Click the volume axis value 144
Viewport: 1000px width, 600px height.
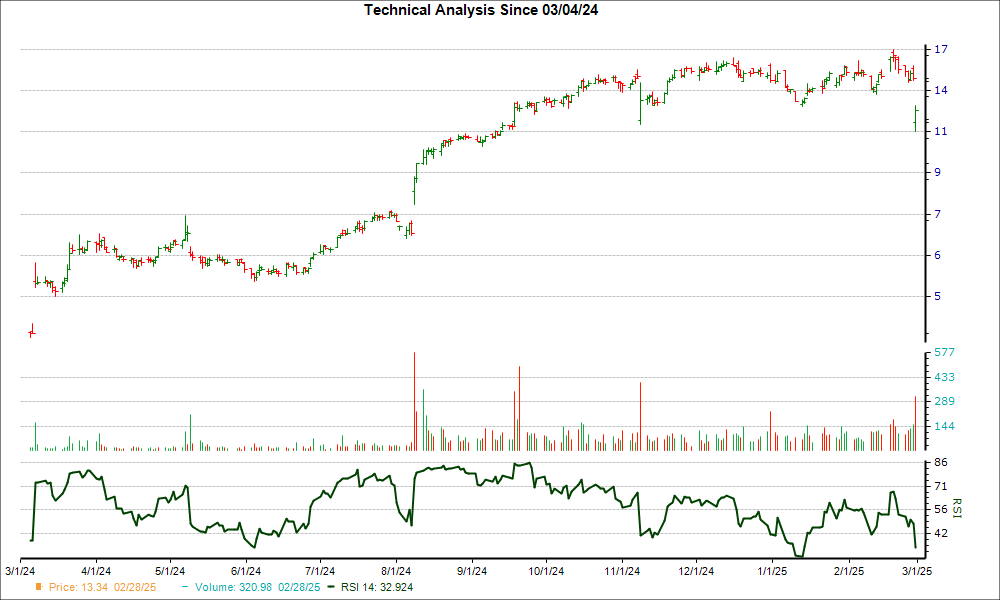coord(945,426)
